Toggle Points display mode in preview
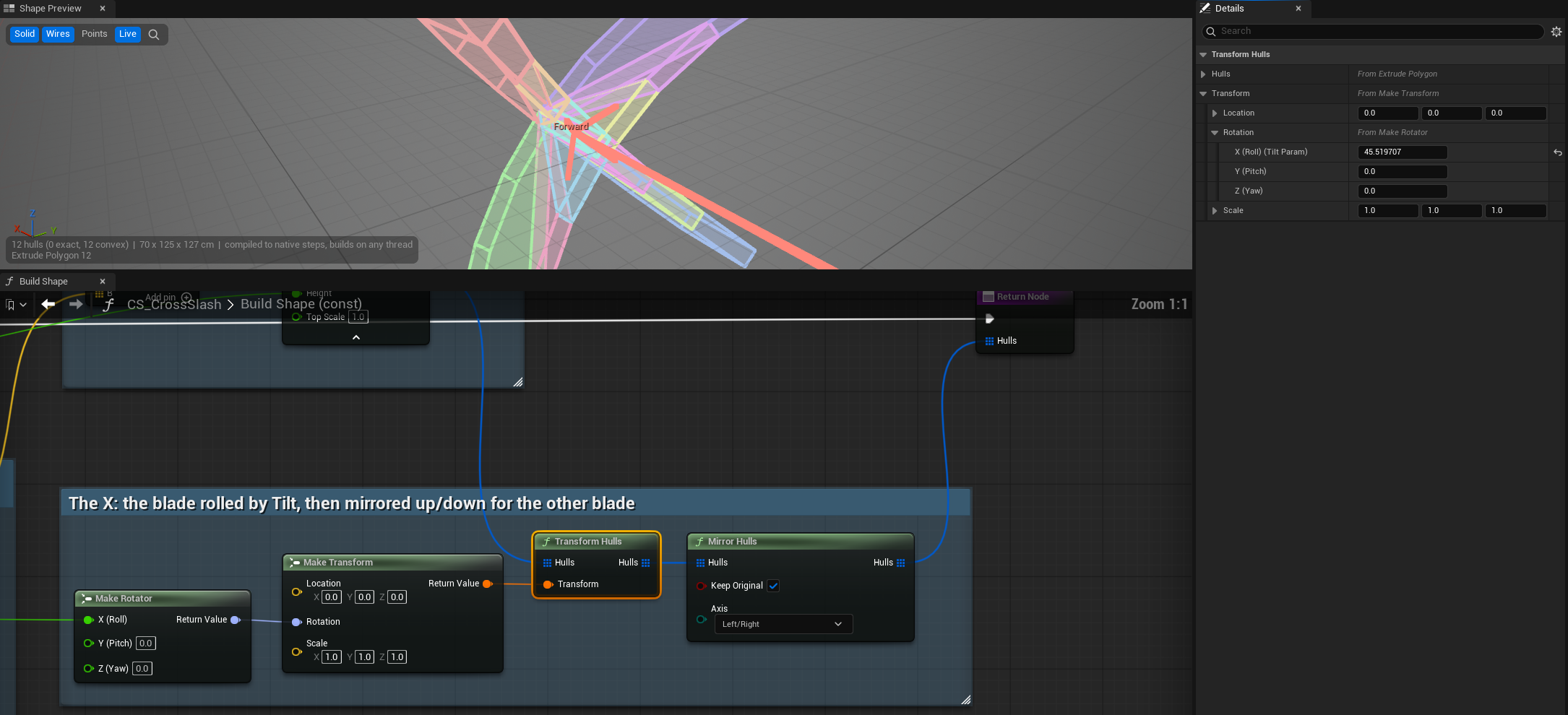The width and height of the screenshot is (1568, 715). pos(94,34)
